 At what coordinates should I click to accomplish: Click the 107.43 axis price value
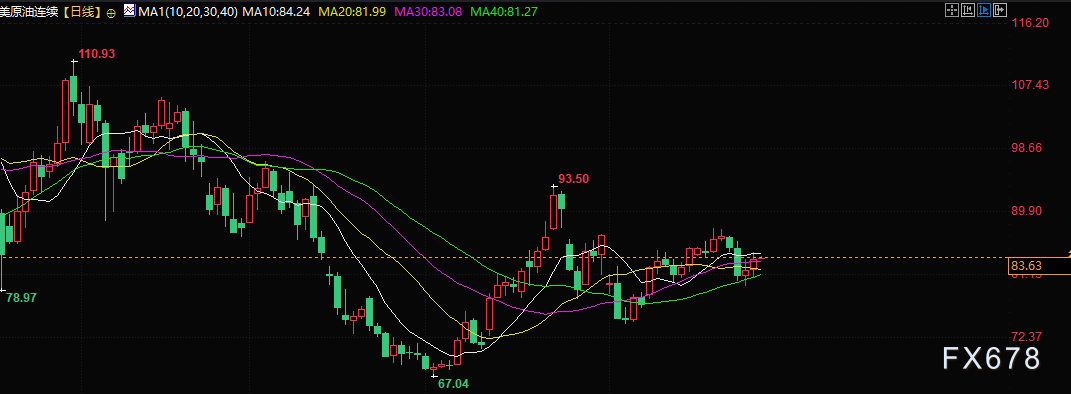point(1029,85)
